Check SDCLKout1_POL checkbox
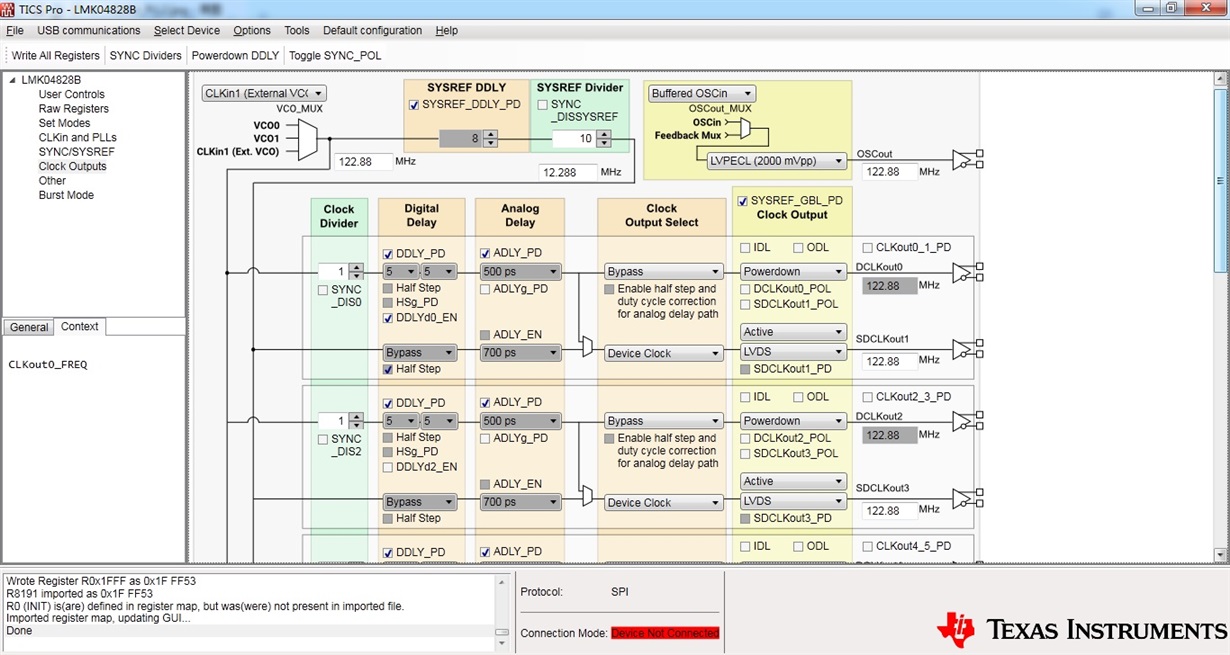 pyautogui.click(x=746, y=304)
